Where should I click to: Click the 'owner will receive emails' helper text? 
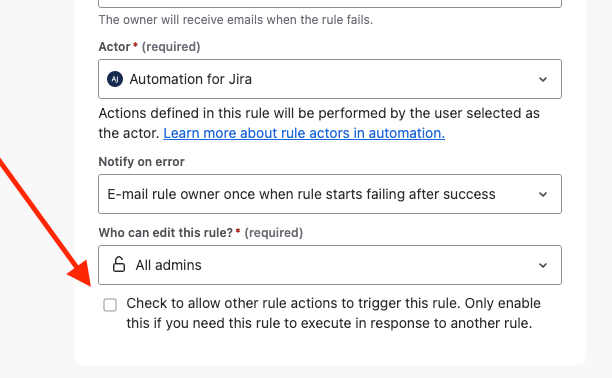pyautogui.click(x=236, y=20)
